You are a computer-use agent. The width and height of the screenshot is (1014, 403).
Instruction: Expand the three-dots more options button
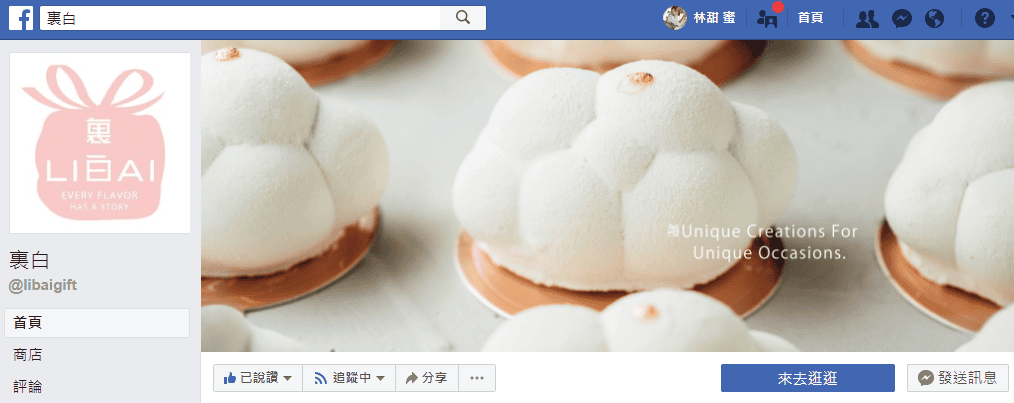tap(477, 378)
